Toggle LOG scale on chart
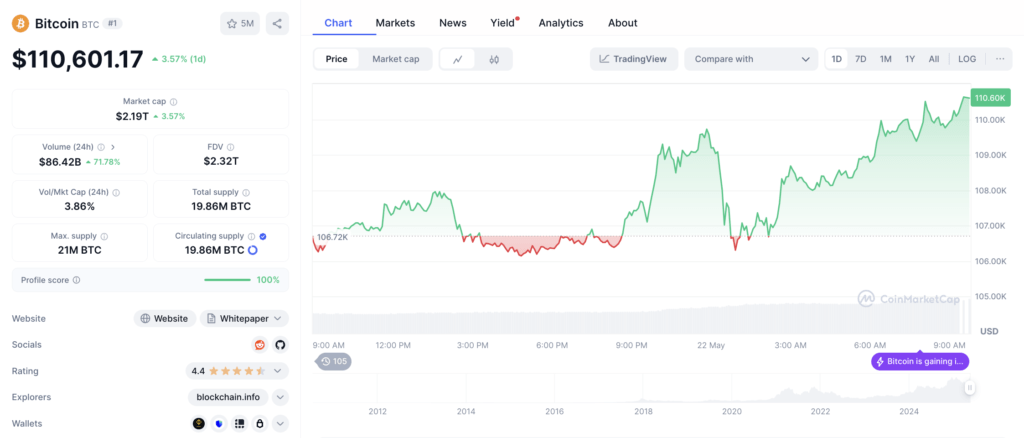The height and width of the screenshot is (438, 1024). click(x=967, y=59)
